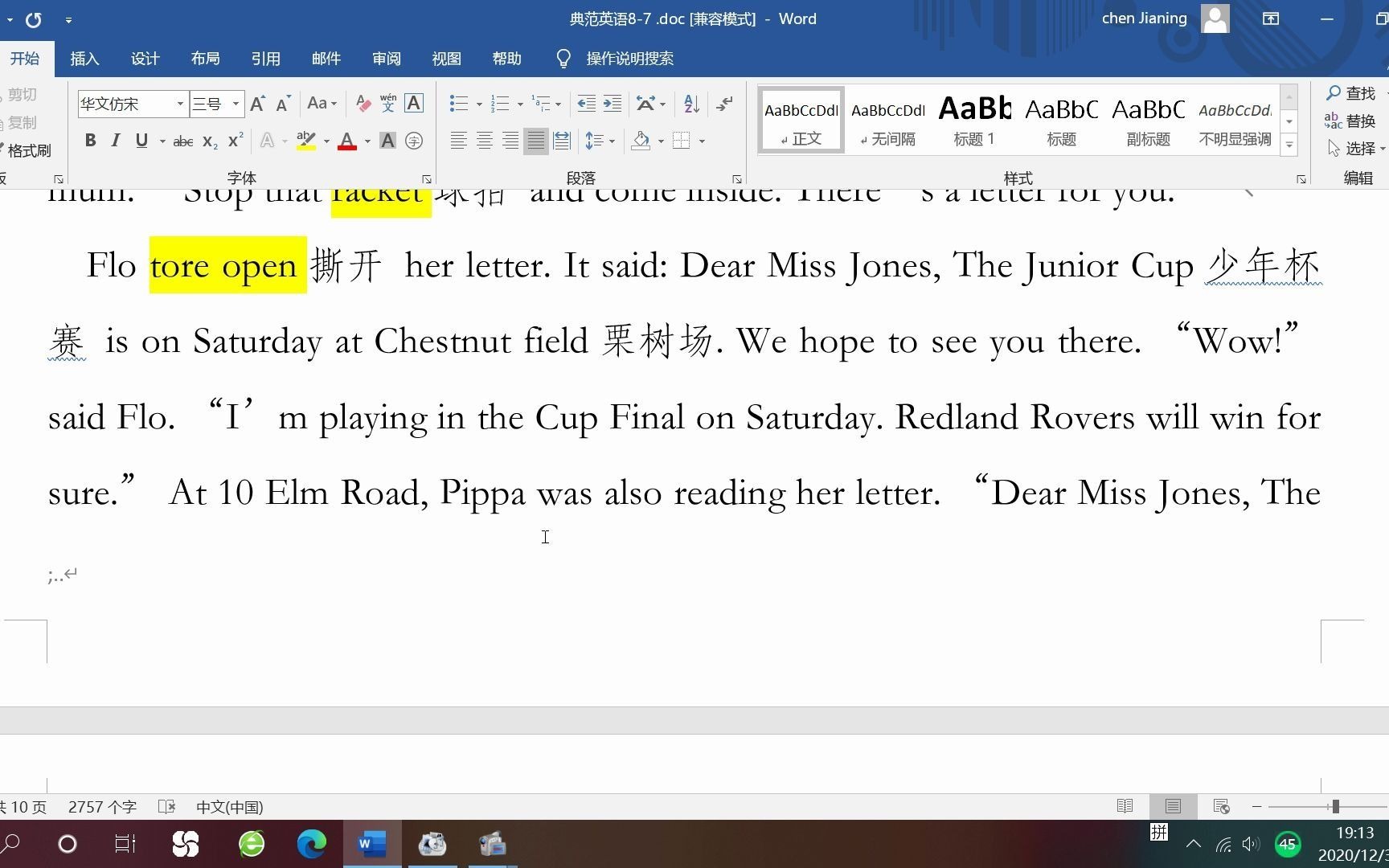Click the enclosed character icon
This screenshot has height=868, width=1389.
pos(414,141)
